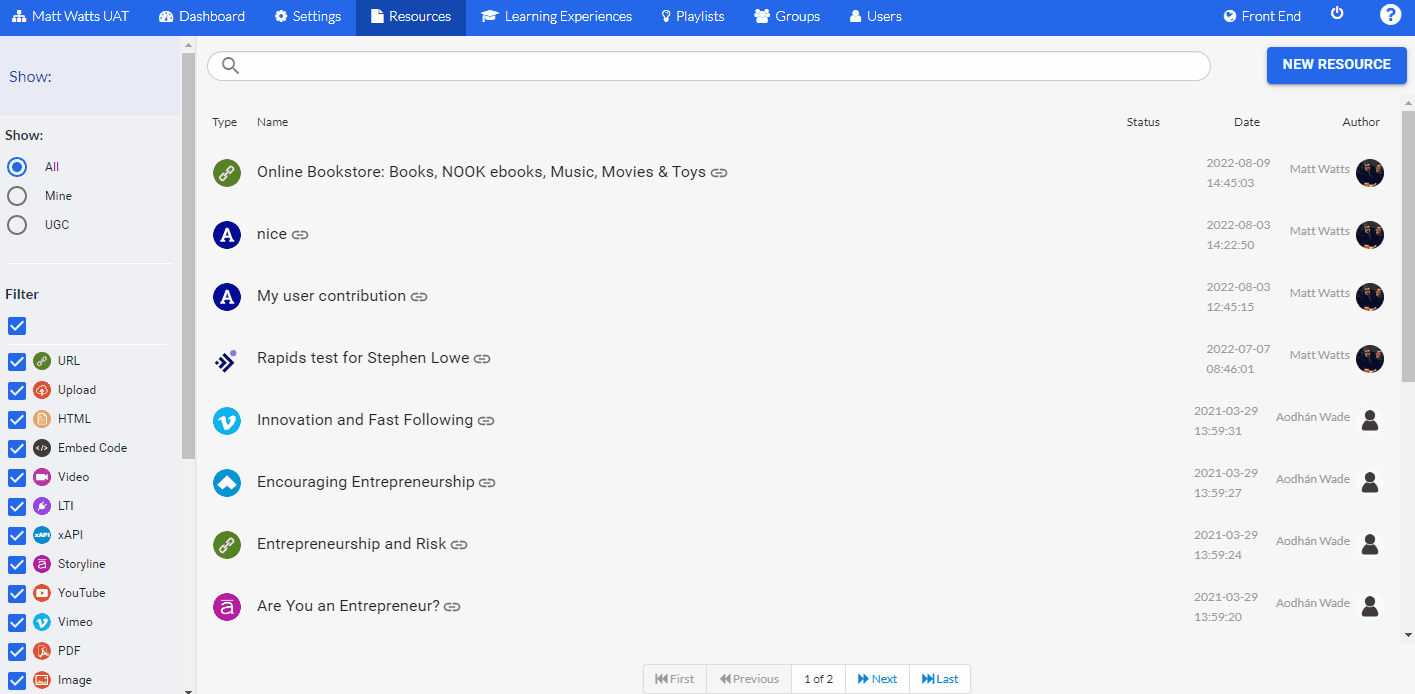Click Matt Watts avatar on Online Bookstore row
Viewport: 1415px width, 694px height.
(x=1370, y=172)
